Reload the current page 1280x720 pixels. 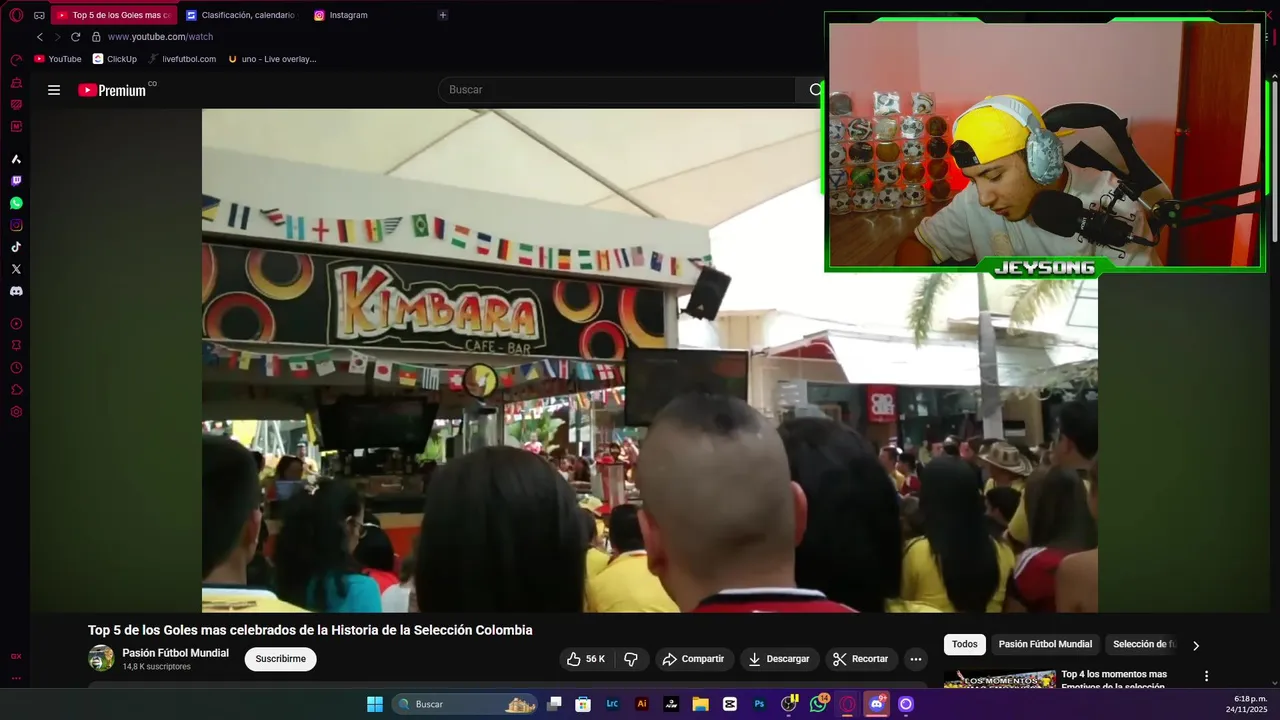click(75, 37)
